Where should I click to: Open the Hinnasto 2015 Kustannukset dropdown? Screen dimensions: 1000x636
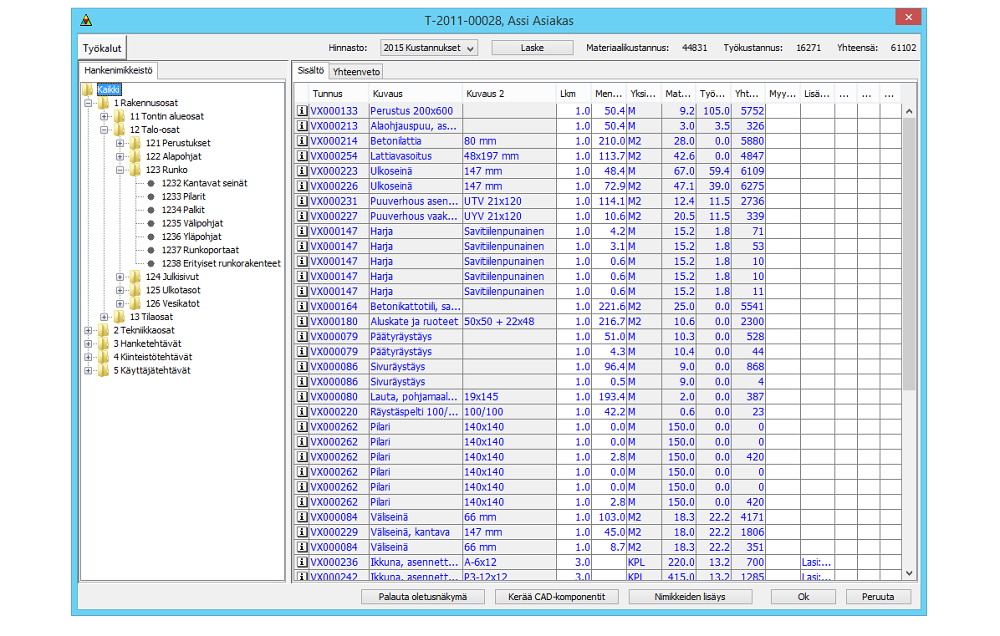pos(429,47)
